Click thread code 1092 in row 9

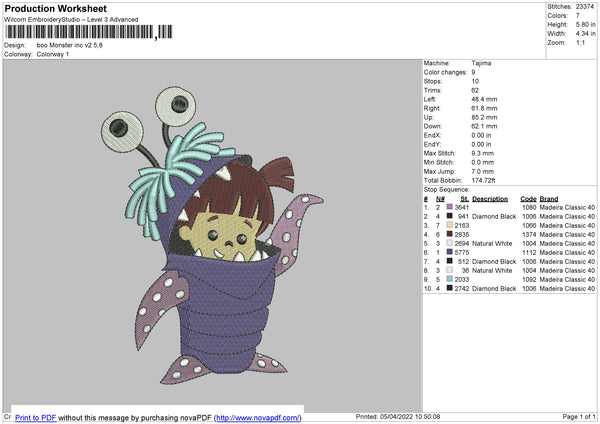[x=529, y=279]
